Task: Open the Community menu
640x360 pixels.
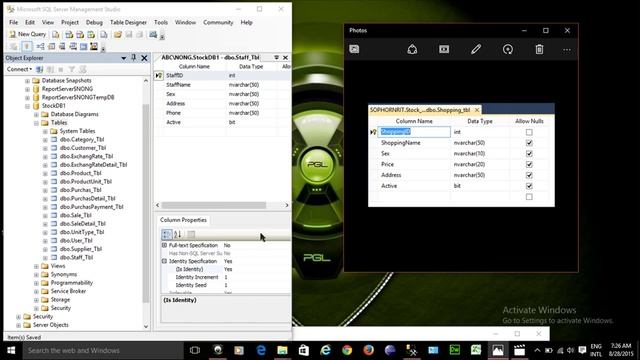Action: (x=218, y=22)
